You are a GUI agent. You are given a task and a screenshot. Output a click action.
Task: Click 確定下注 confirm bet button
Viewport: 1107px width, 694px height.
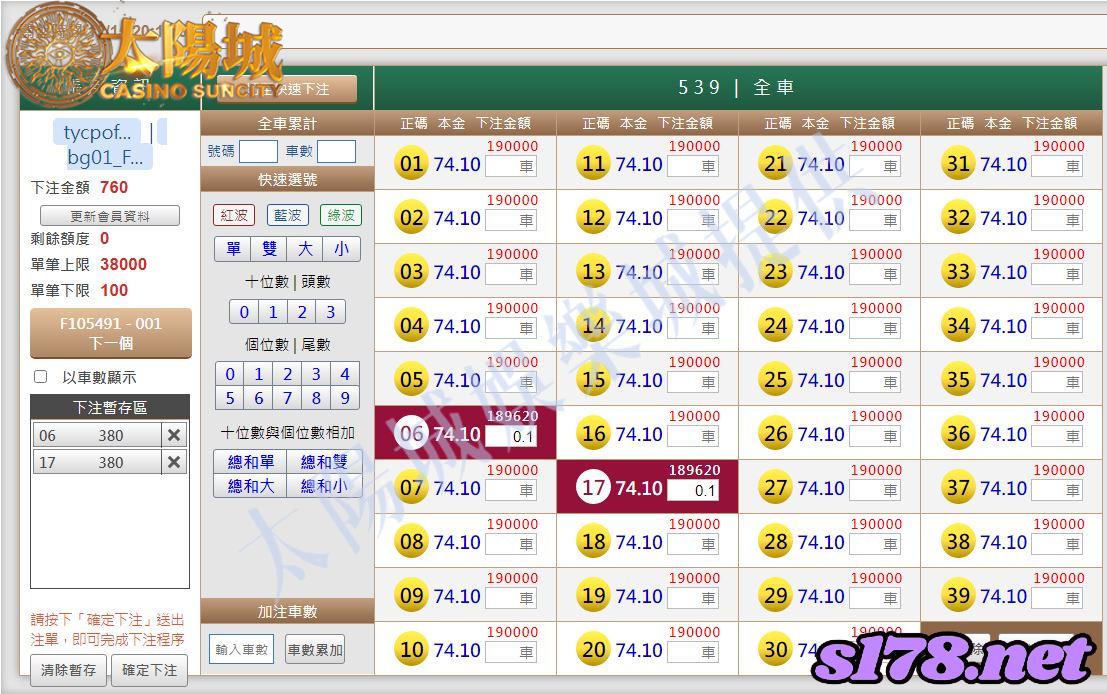pos(150,670)
